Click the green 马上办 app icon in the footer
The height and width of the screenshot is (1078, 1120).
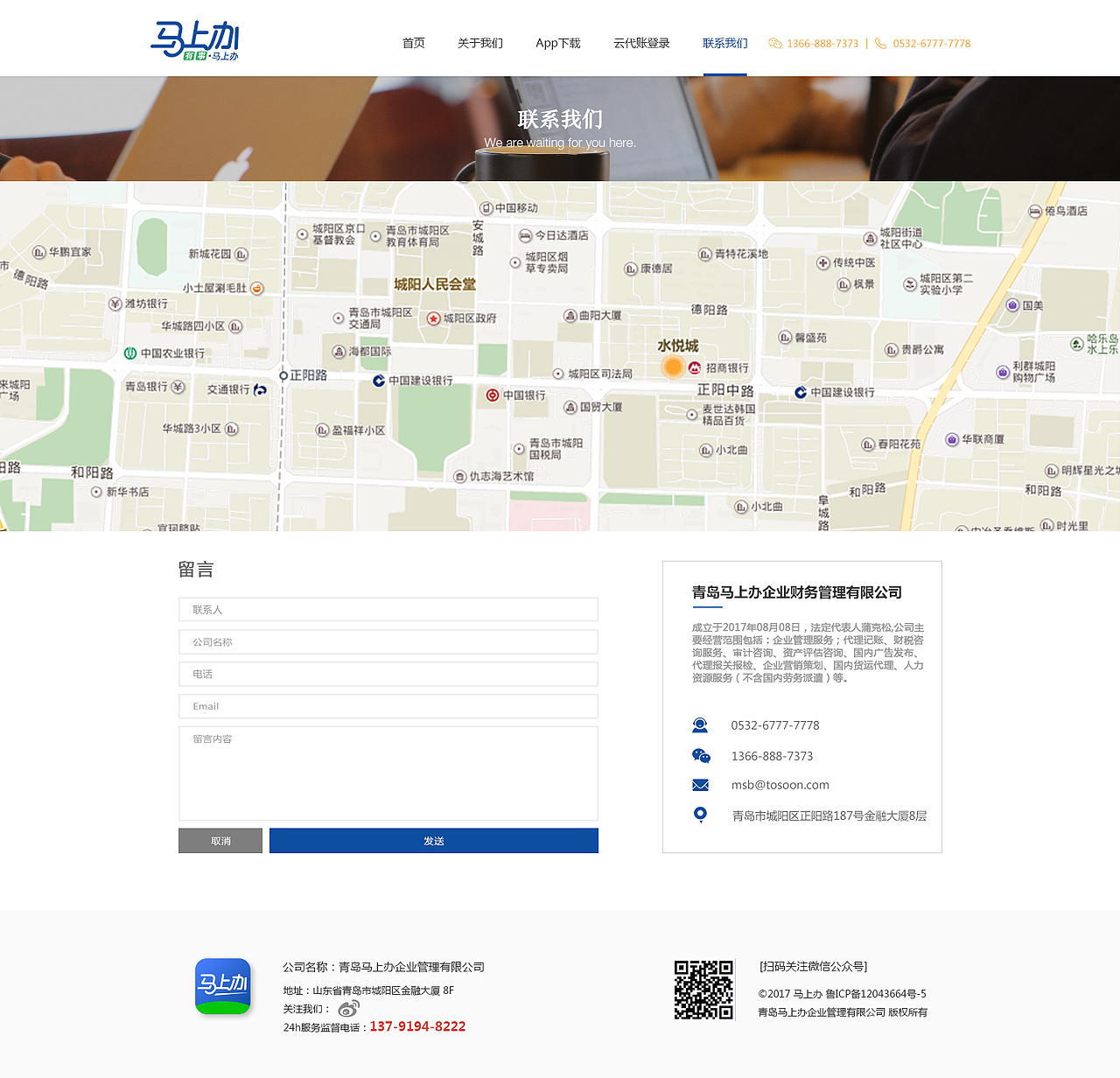[222, 986]
